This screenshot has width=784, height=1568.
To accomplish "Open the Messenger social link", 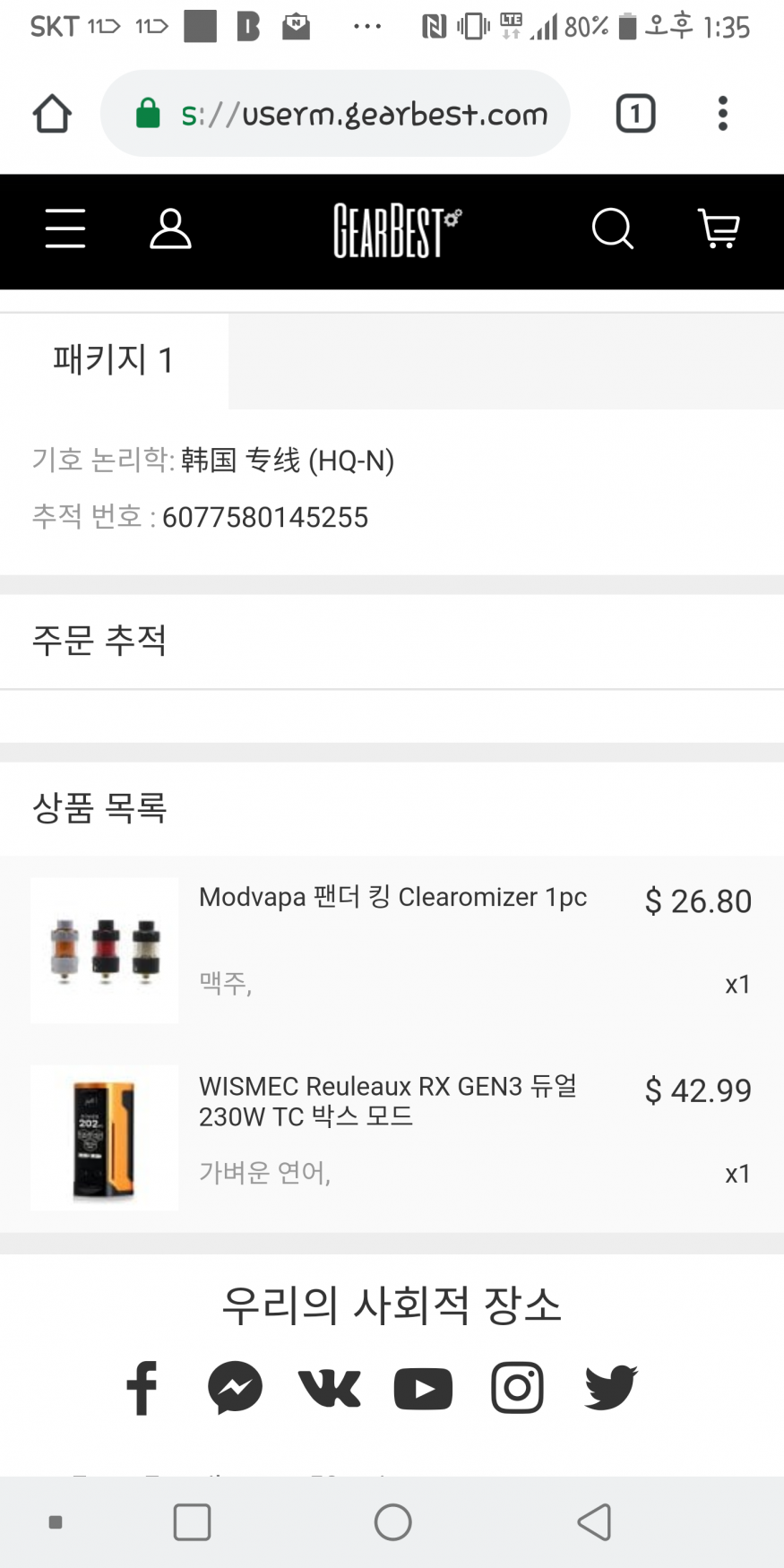I will click(236, 1388).
